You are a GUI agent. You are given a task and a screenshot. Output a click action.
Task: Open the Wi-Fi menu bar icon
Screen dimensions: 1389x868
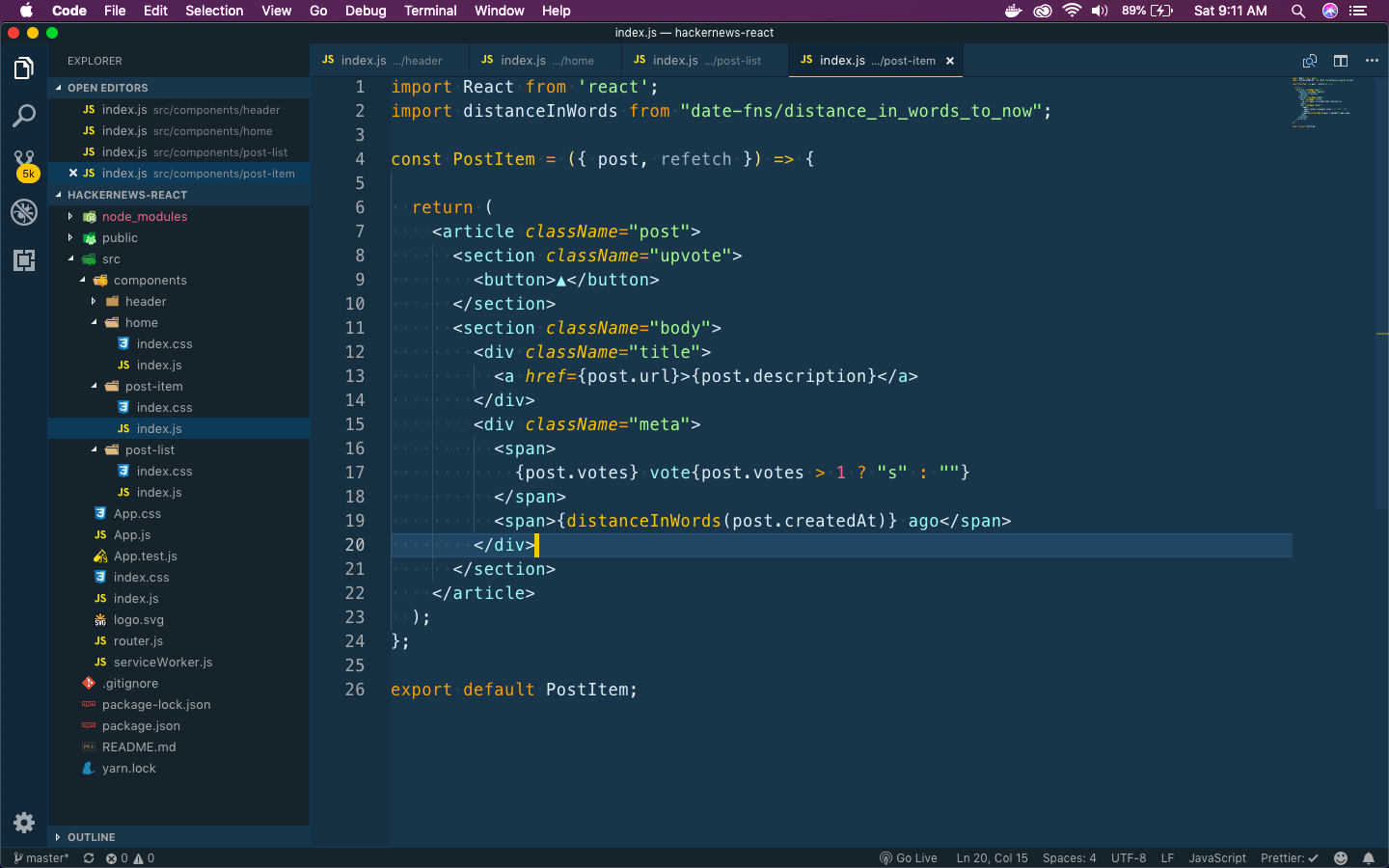coord(1072,11)
